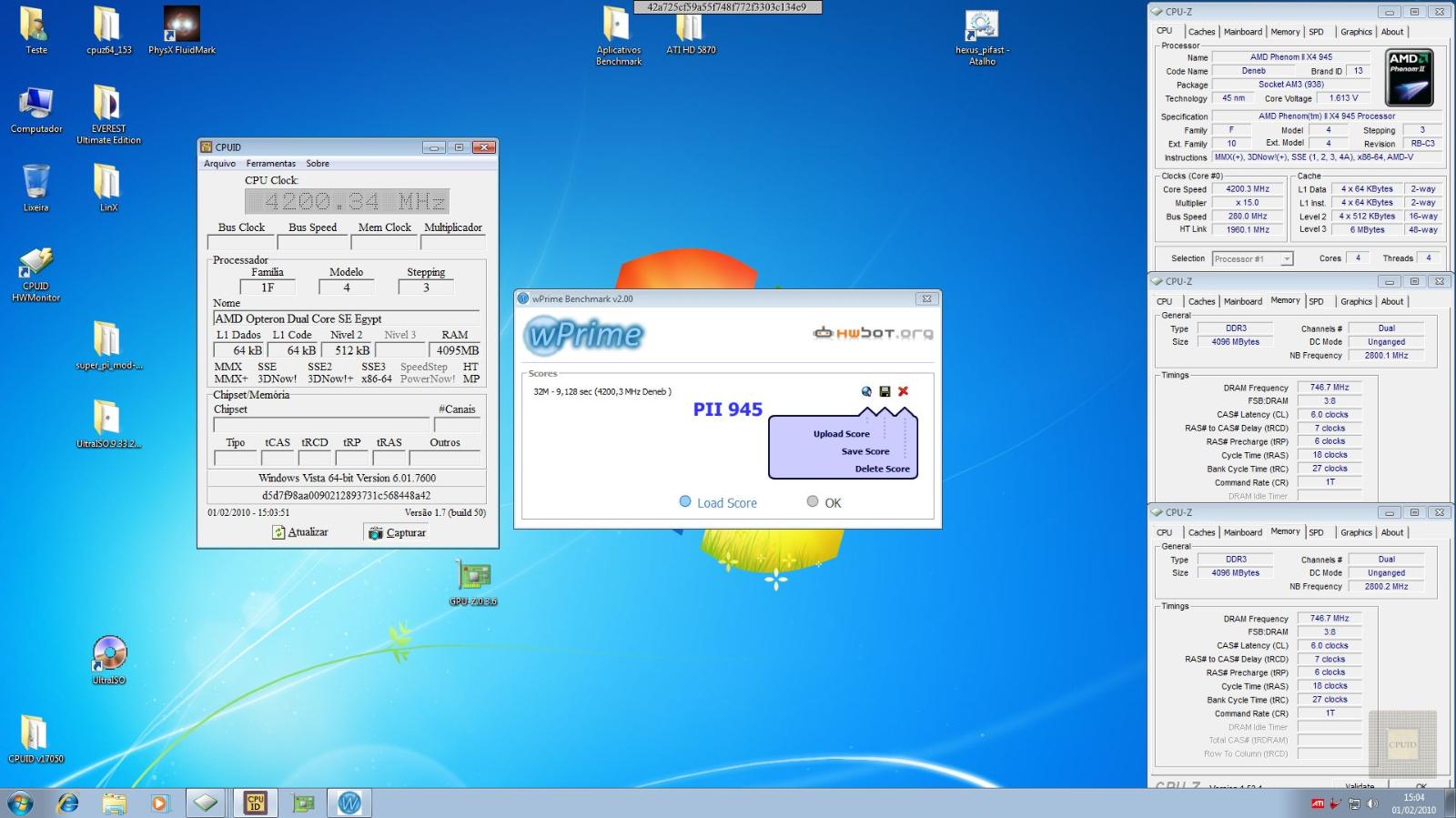The width and height of the screenshot is (1456, 818).
Task: Switch to wPrime in the taskbar
Action: pos(349,803)
